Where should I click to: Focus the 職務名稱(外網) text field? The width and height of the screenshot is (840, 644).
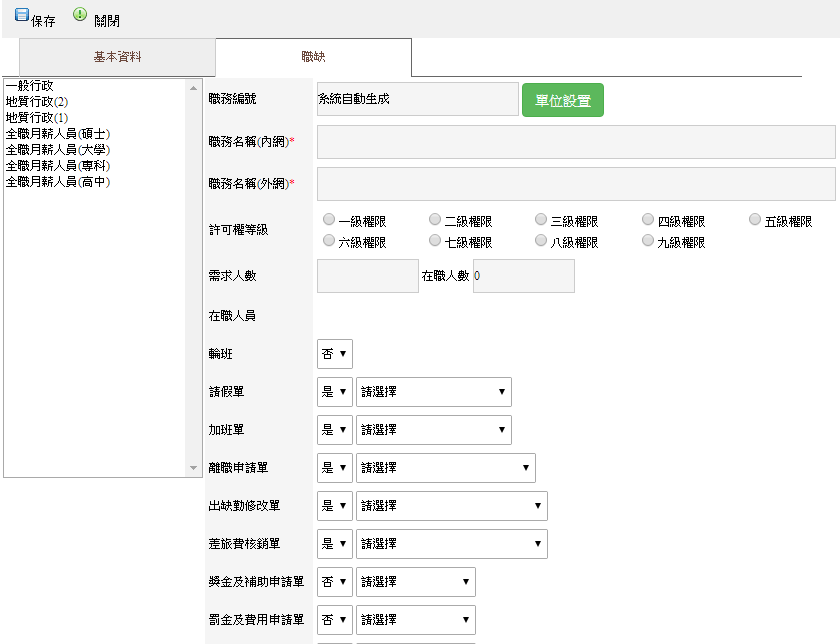pos(576,184)
